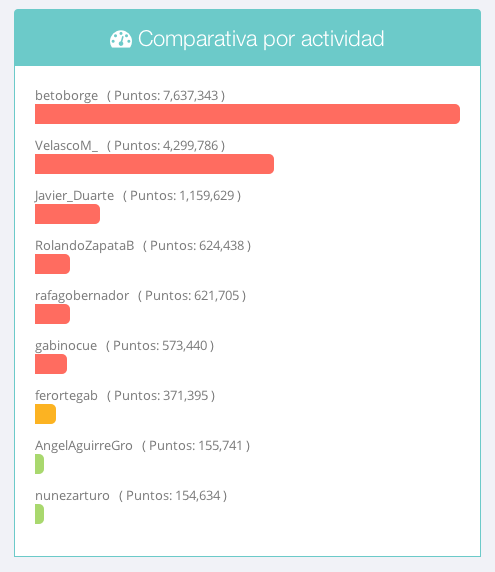
Task: Click the VelascoM_ red activity bar
Action: click(154, 164)
